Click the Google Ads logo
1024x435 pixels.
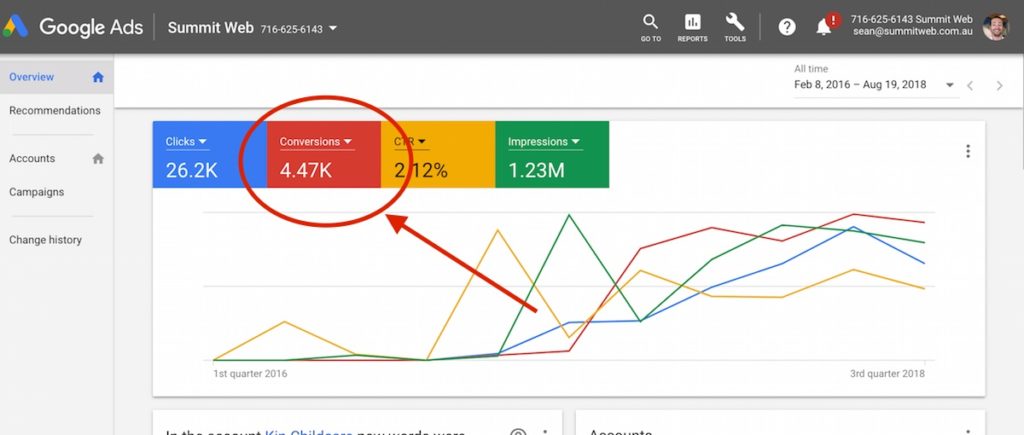(x=15, y=27)
